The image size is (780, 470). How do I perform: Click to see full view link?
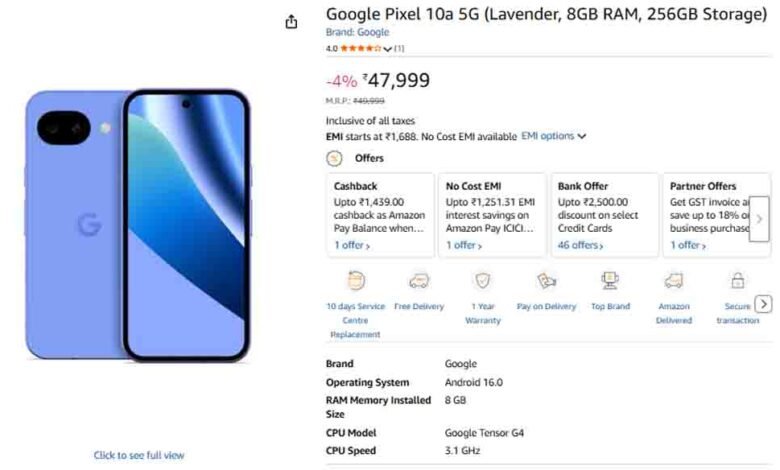(x=139, y=455)
